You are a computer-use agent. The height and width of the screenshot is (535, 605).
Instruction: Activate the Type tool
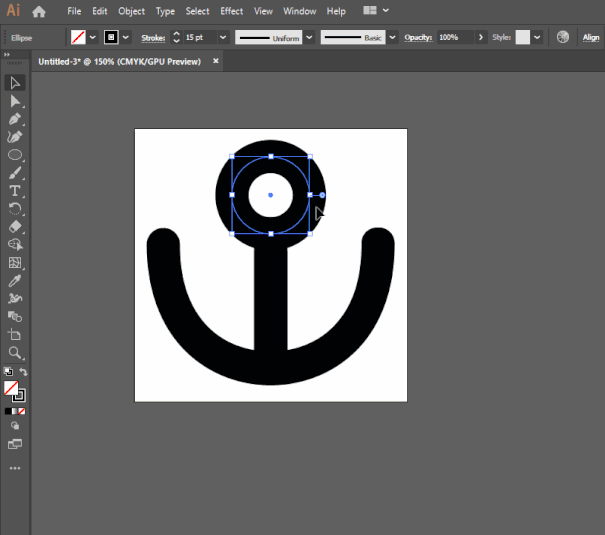point(15,191)
